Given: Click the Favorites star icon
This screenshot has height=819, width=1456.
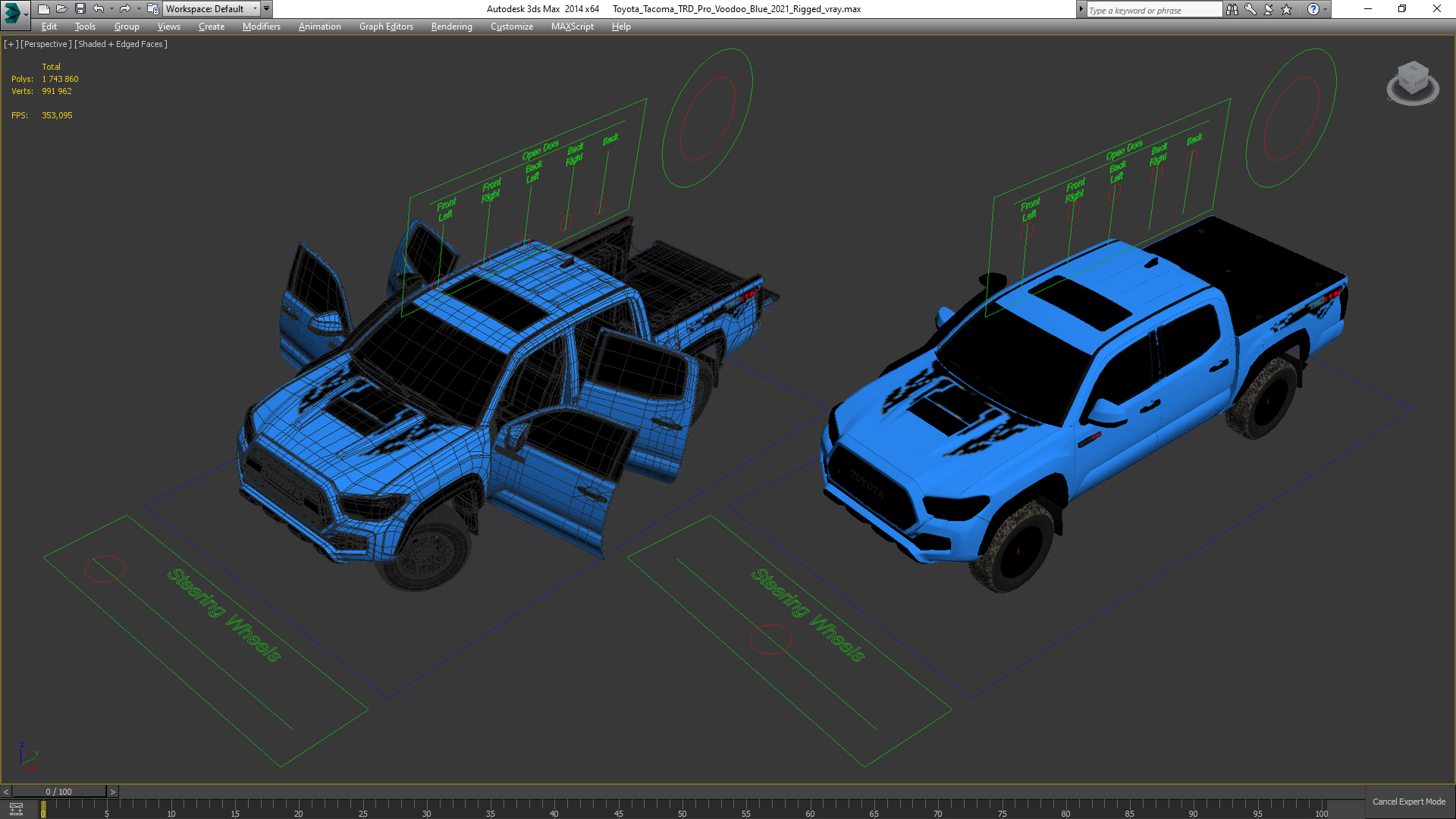Looking at the screenshot, I should point(1287,9).
